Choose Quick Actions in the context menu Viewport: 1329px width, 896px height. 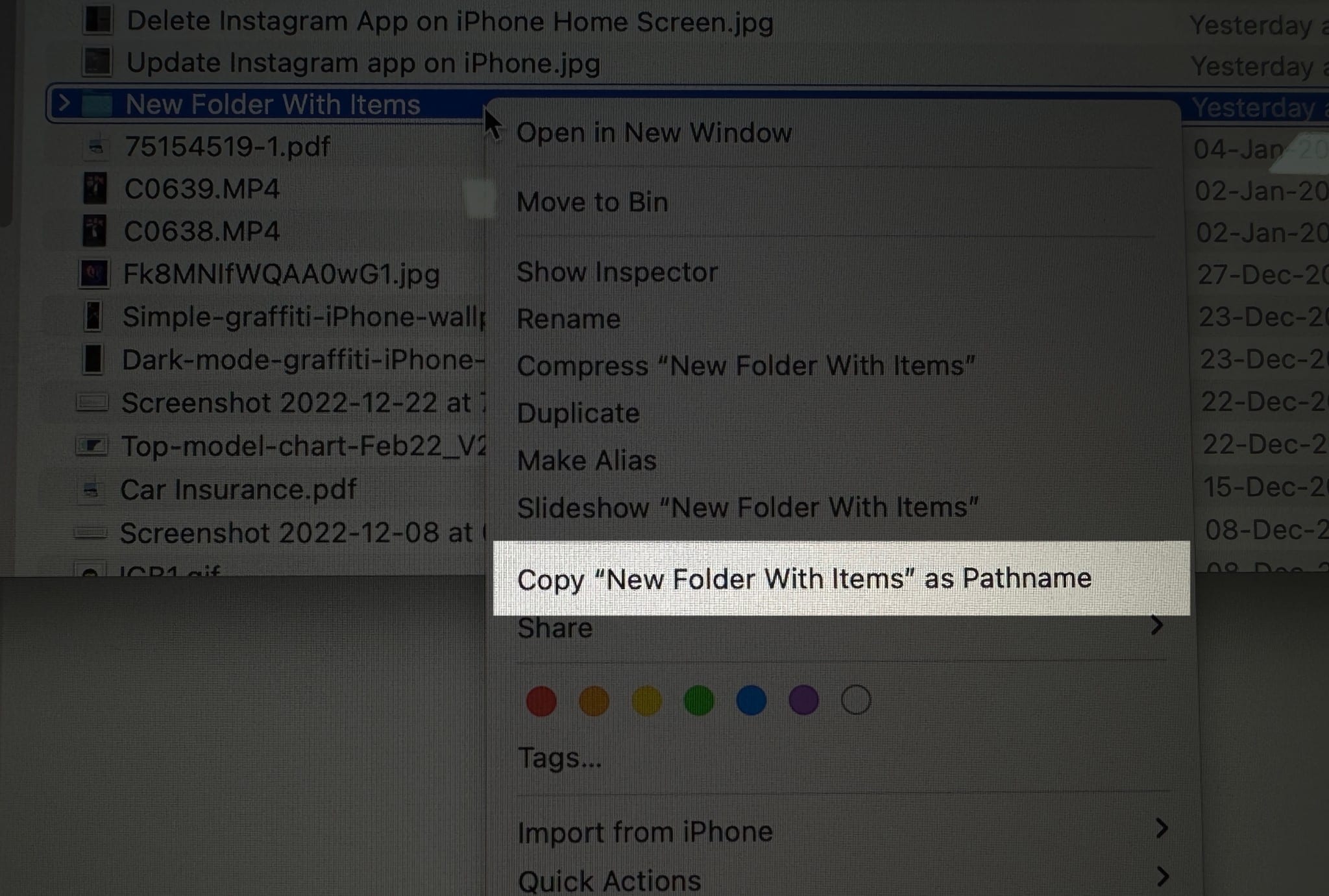609,880
